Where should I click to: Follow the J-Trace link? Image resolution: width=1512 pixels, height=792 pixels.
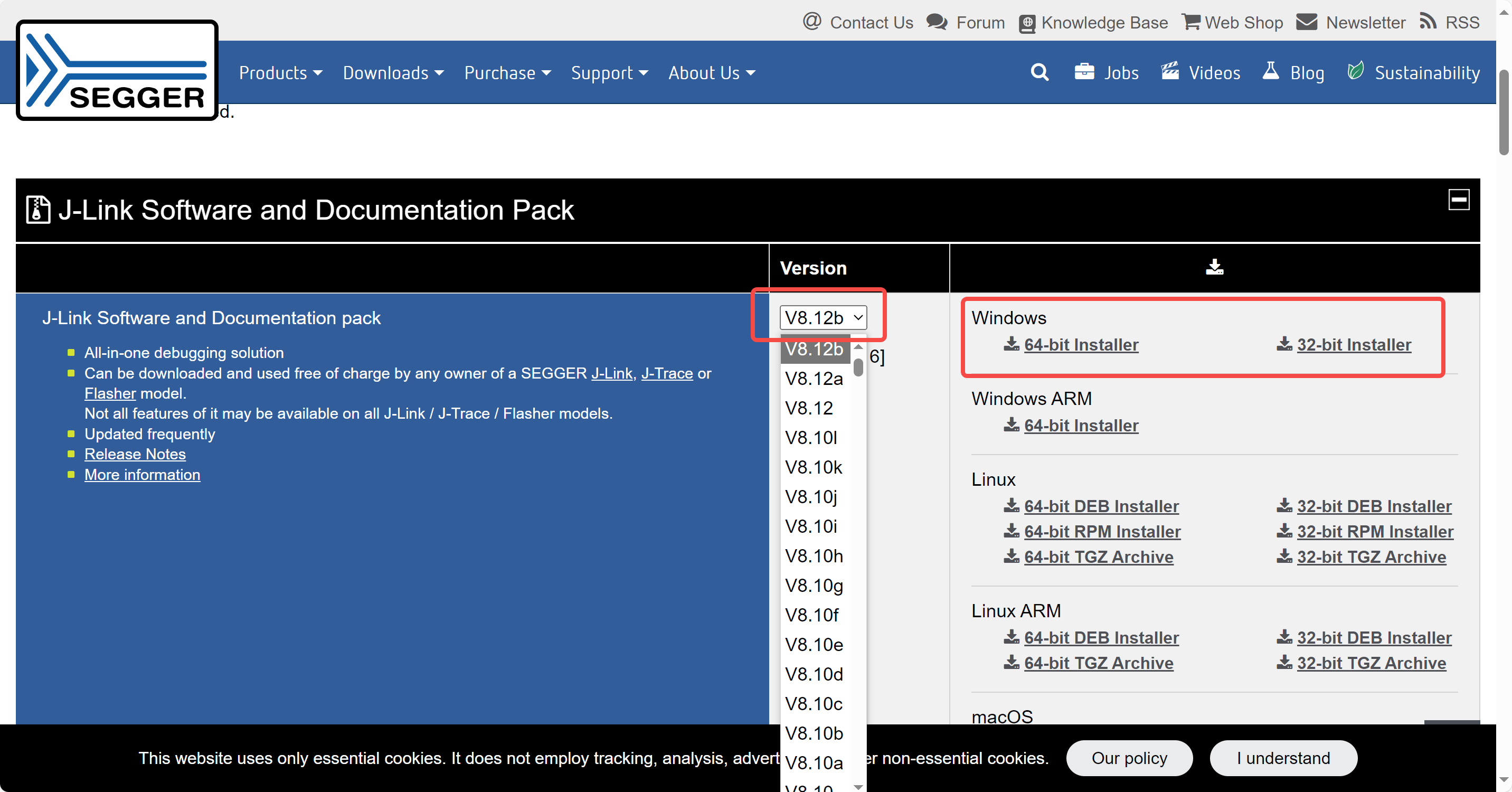point(667,373)
